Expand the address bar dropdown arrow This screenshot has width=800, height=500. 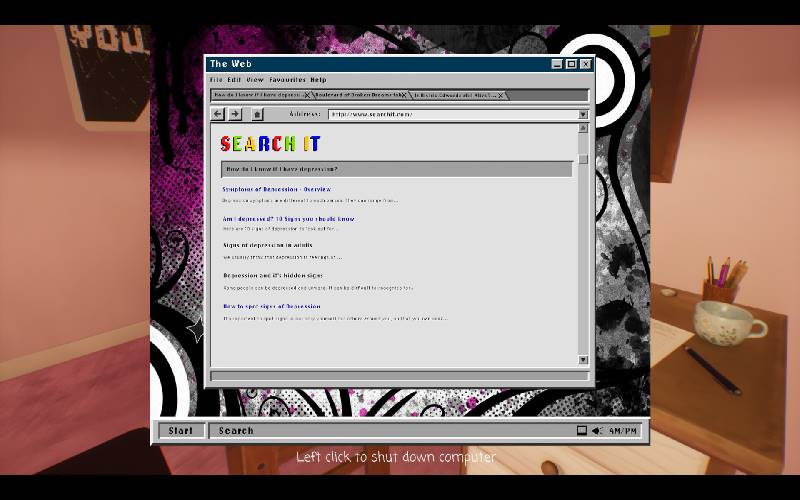[583, 114]
